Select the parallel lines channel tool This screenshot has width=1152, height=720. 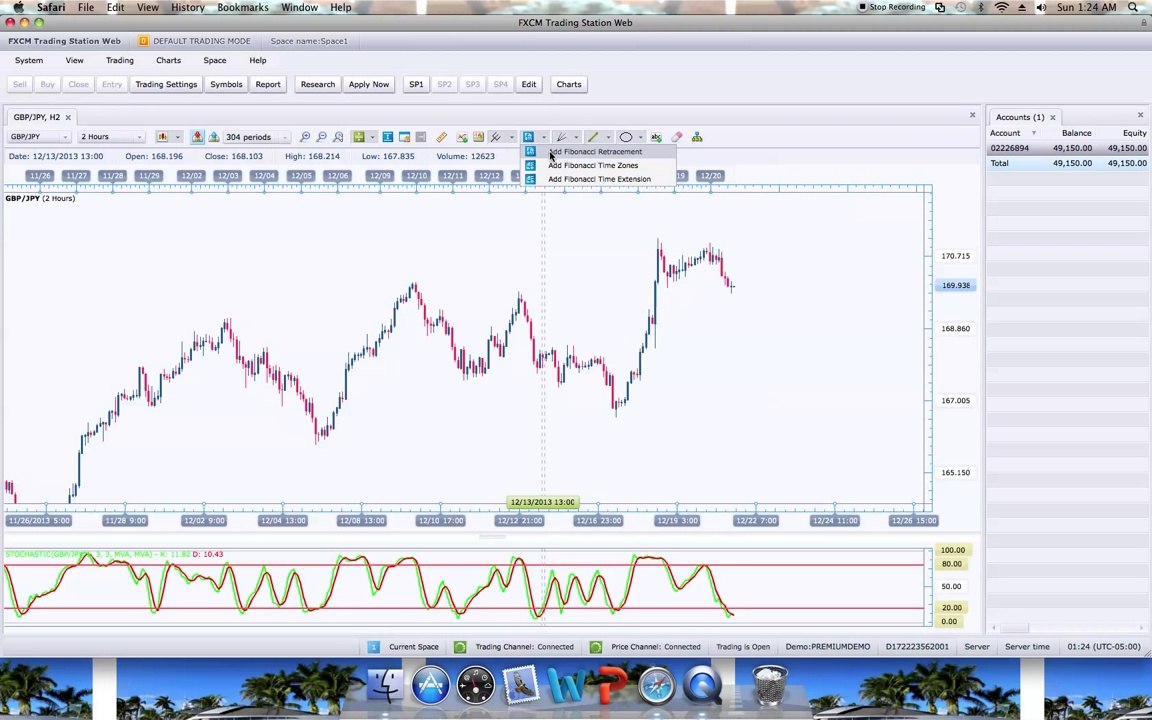click(x=496, y=137)
